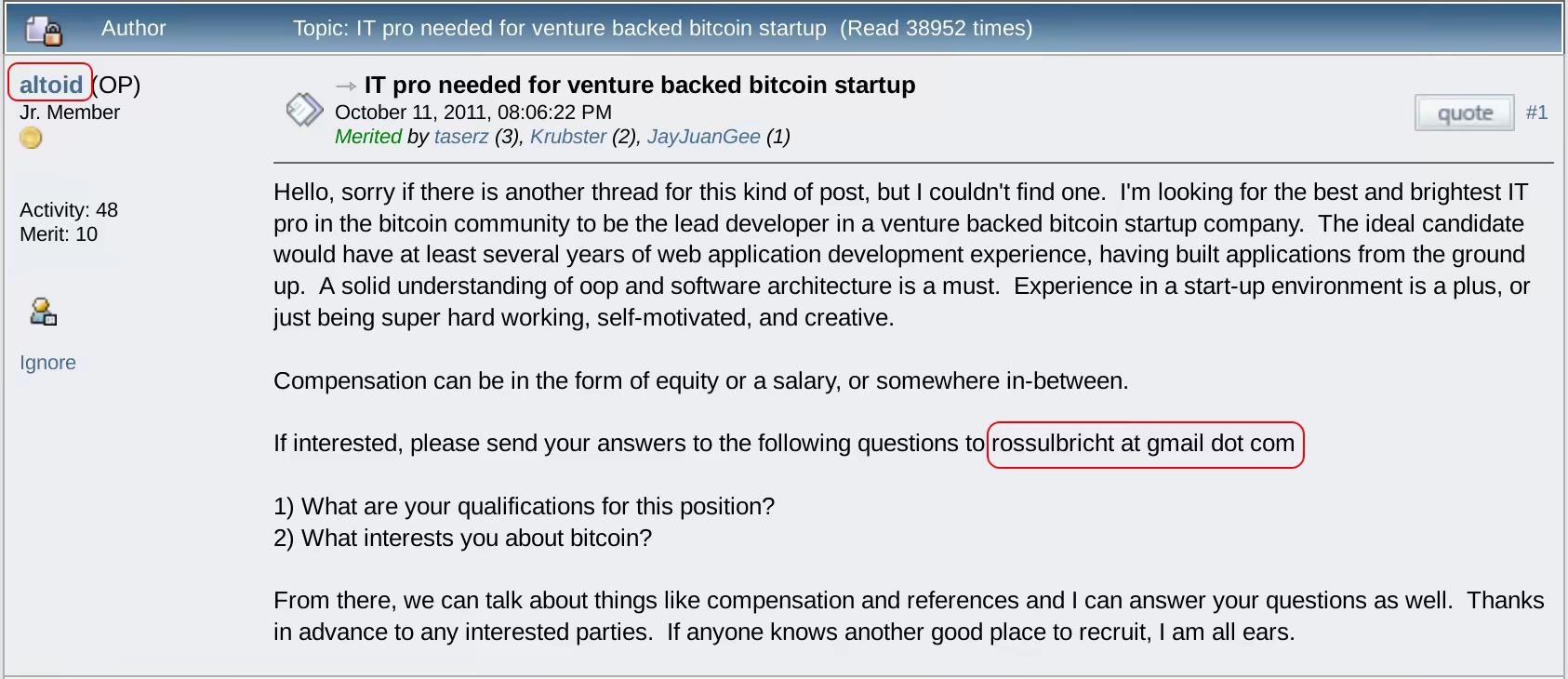This screenshot has height=679, width=1568.
Task: Click the post subject title link
Action: pyautogui.click(x=640, y=86)
